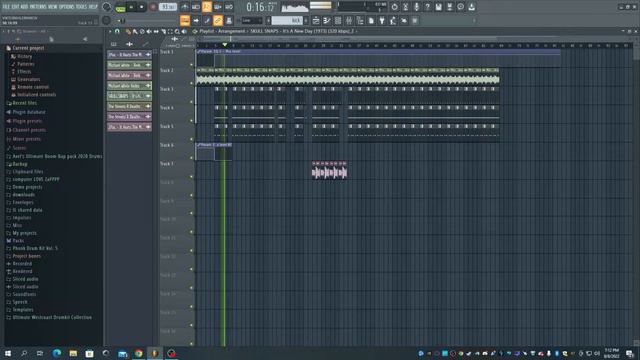The image size is (640, 360).
Task: Select the first picker item on Track 1 row
Action: pyautogui.click(x=129, y=55)
